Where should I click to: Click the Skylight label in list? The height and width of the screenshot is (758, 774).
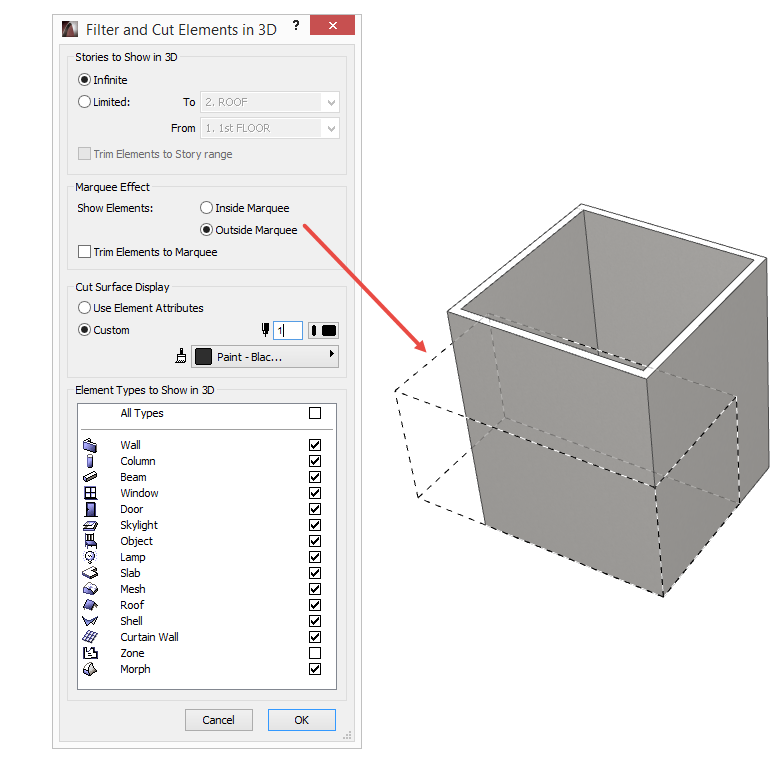(x=139, y=525)
